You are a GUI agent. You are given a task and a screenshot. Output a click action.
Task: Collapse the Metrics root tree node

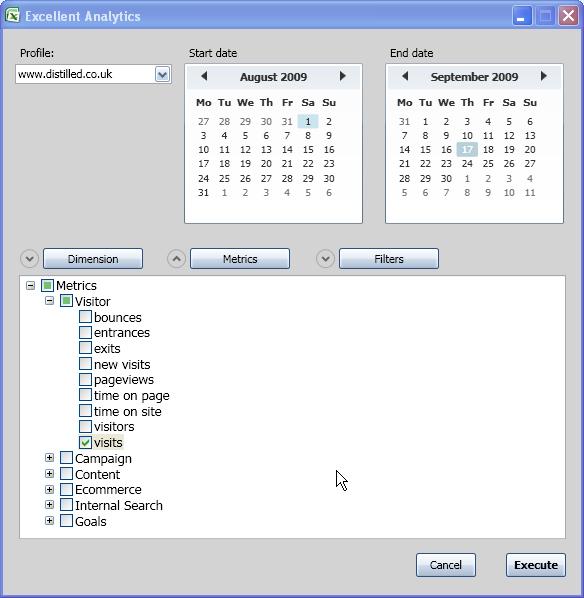pyautogui.click(x=31, y=285)
